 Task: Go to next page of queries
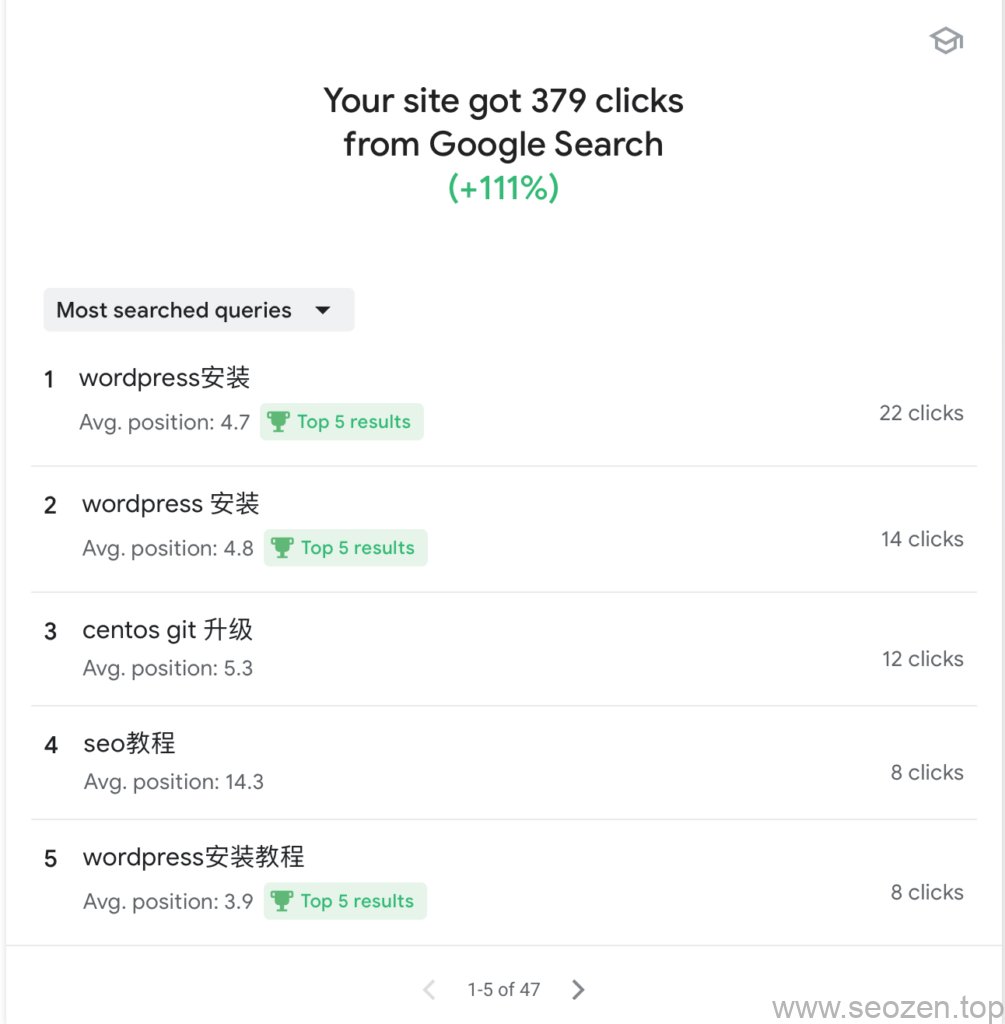pos(578,990)
